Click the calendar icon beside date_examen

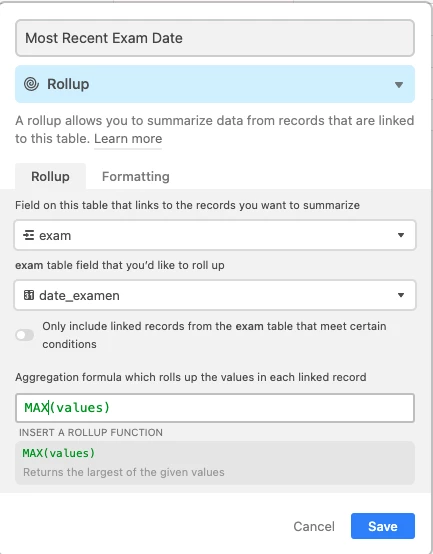29,295
